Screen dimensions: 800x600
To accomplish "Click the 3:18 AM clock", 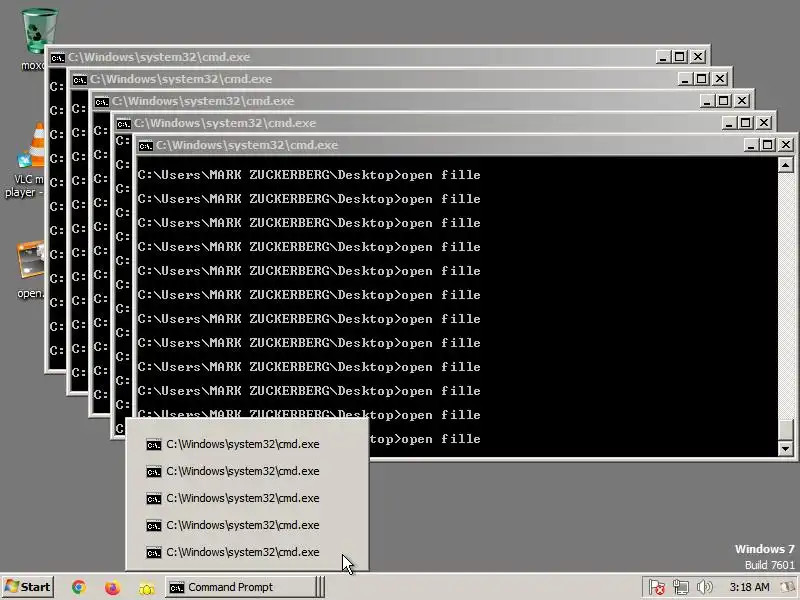I will (x=749, y=587).
